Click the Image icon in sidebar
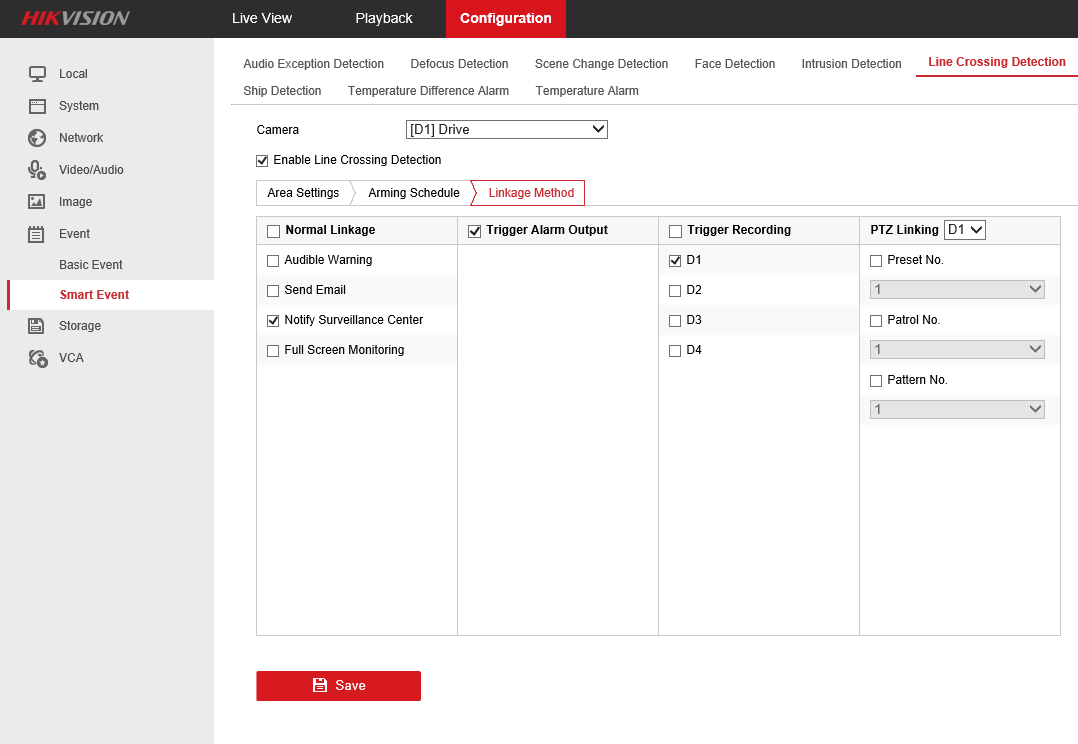 click(x=37, y=202)
